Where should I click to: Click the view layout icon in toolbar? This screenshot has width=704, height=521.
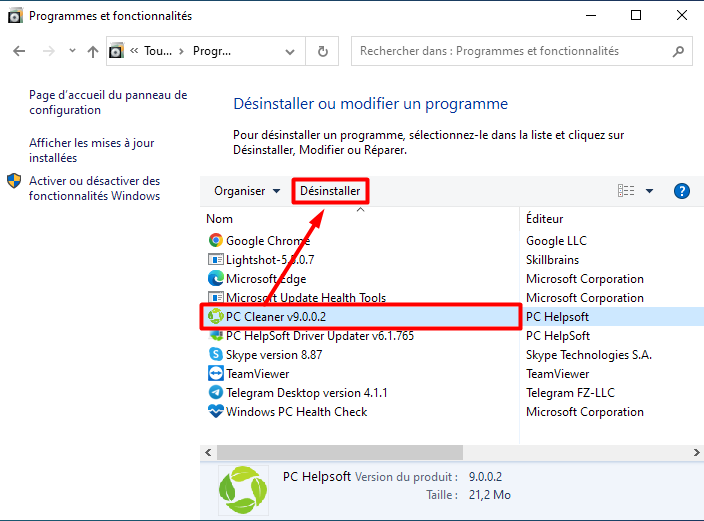pos(626,191)
